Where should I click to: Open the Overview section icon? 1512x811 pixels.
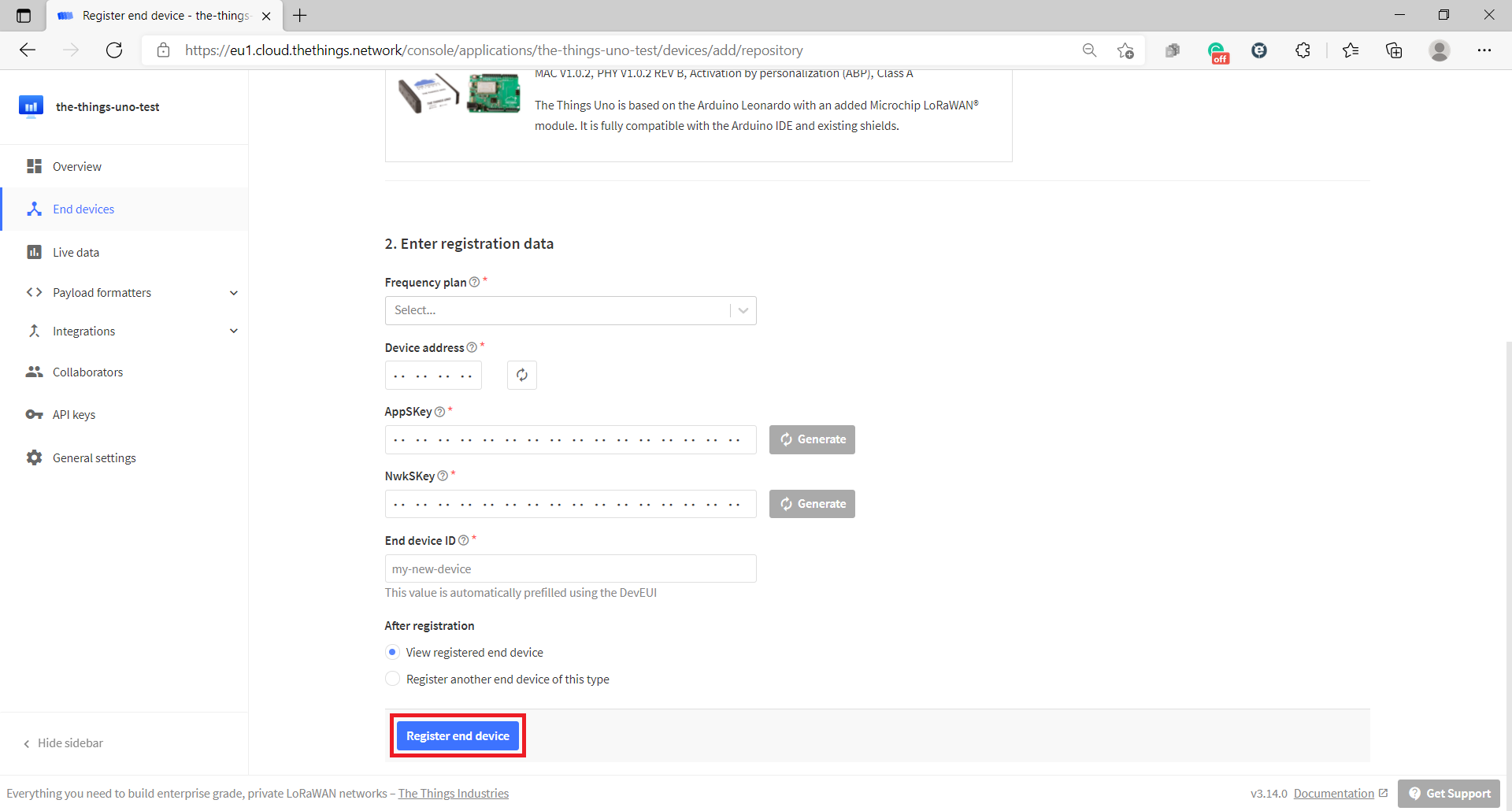point(35,166)
